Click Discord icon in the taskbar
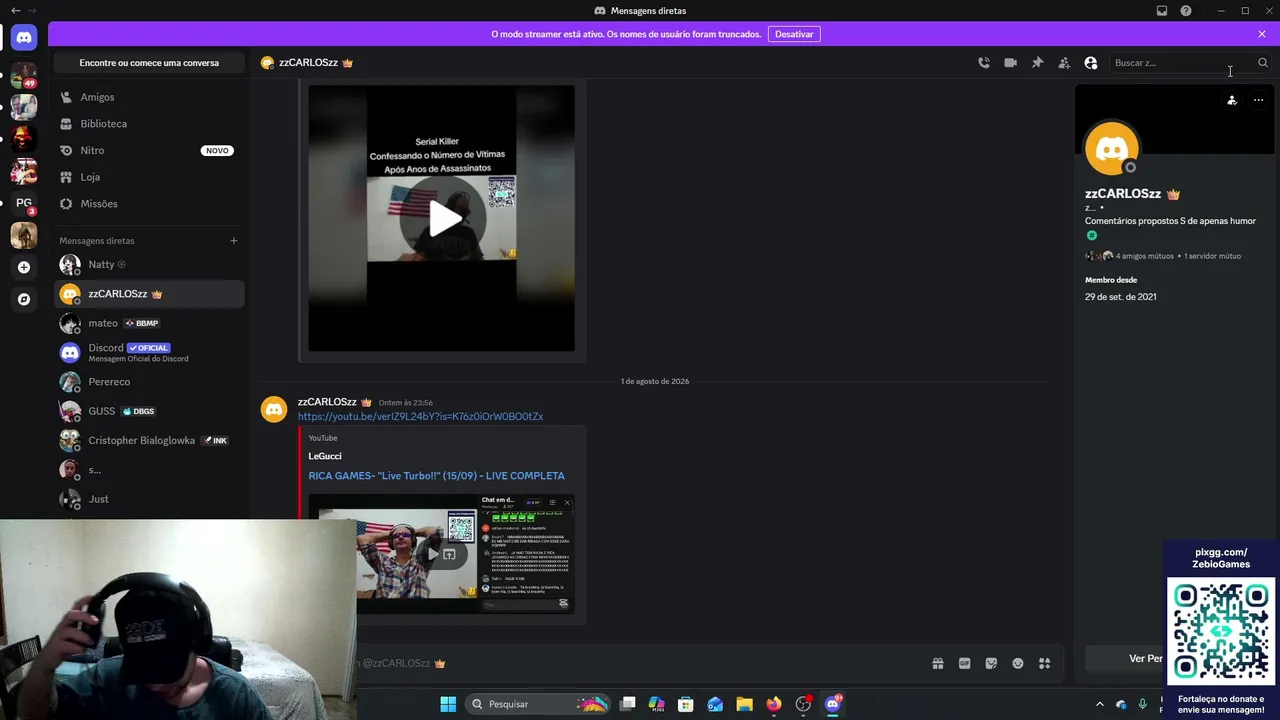 [x=833, y=704]
